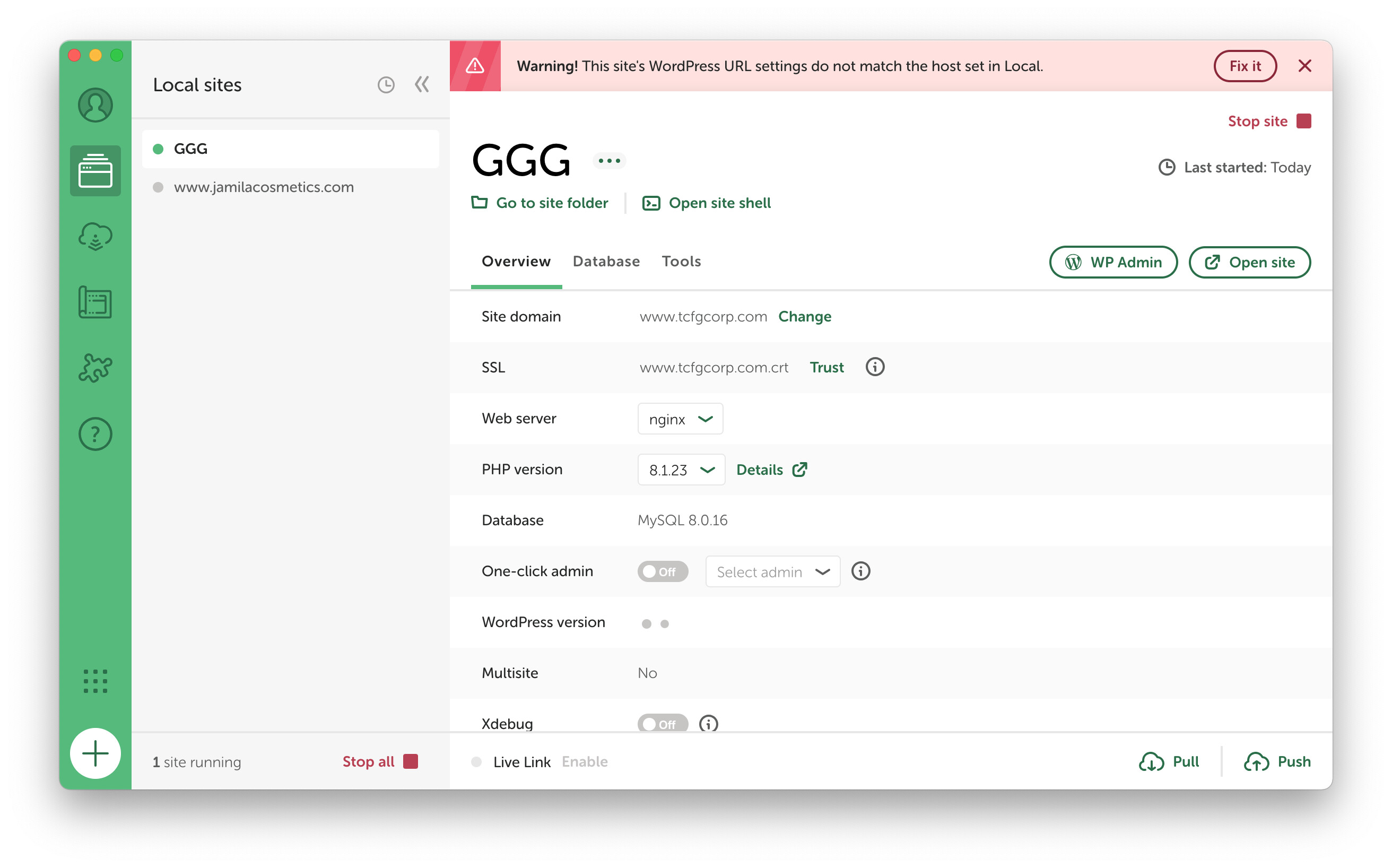The width and height of the screenshot is (1392, 868).
Task: Click the SSL info icon
Action: click(875, 367)
